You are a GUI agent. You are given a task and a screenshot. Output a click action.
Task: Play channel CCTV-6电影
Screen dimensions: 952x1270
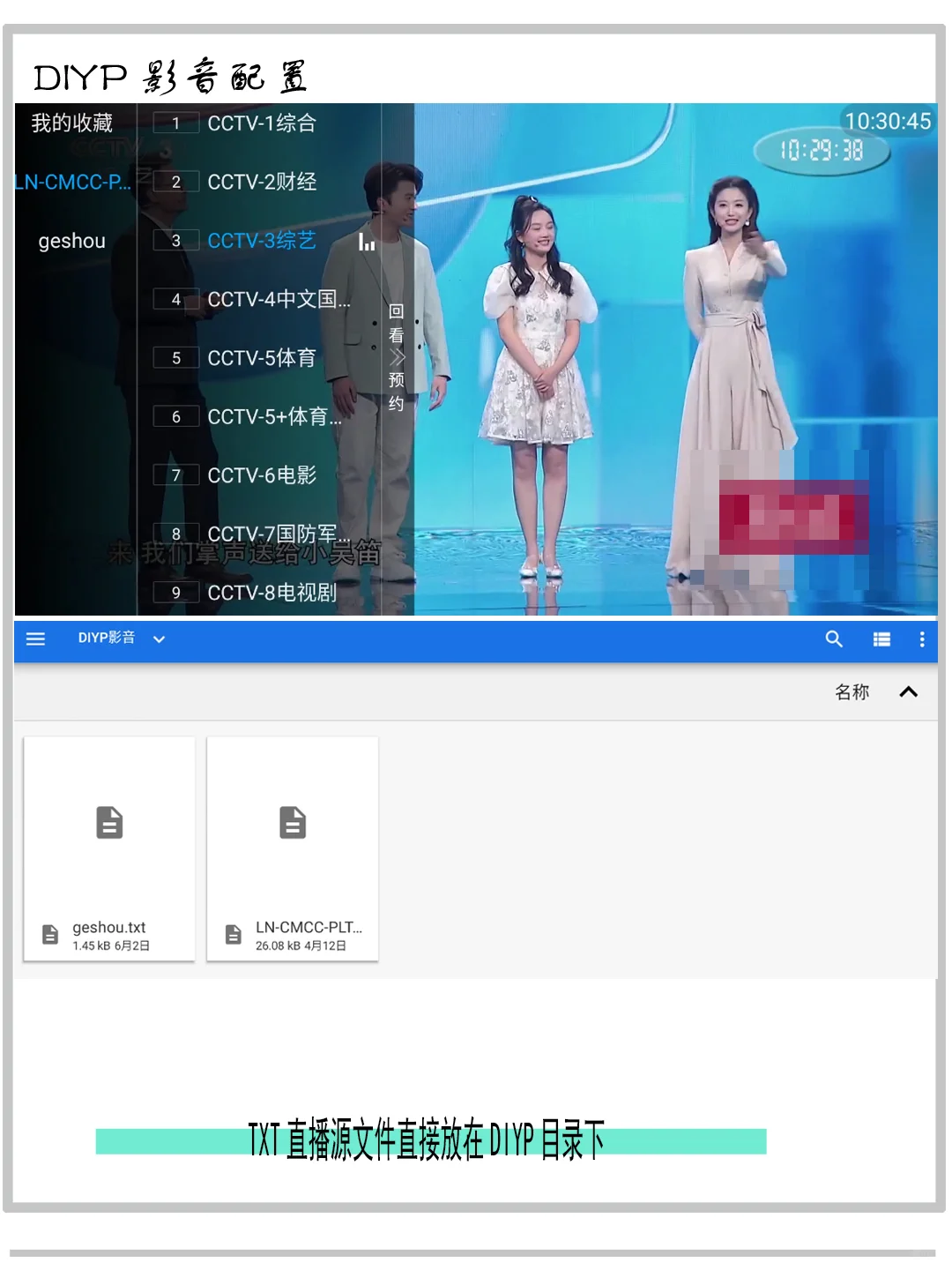point(261,475)
